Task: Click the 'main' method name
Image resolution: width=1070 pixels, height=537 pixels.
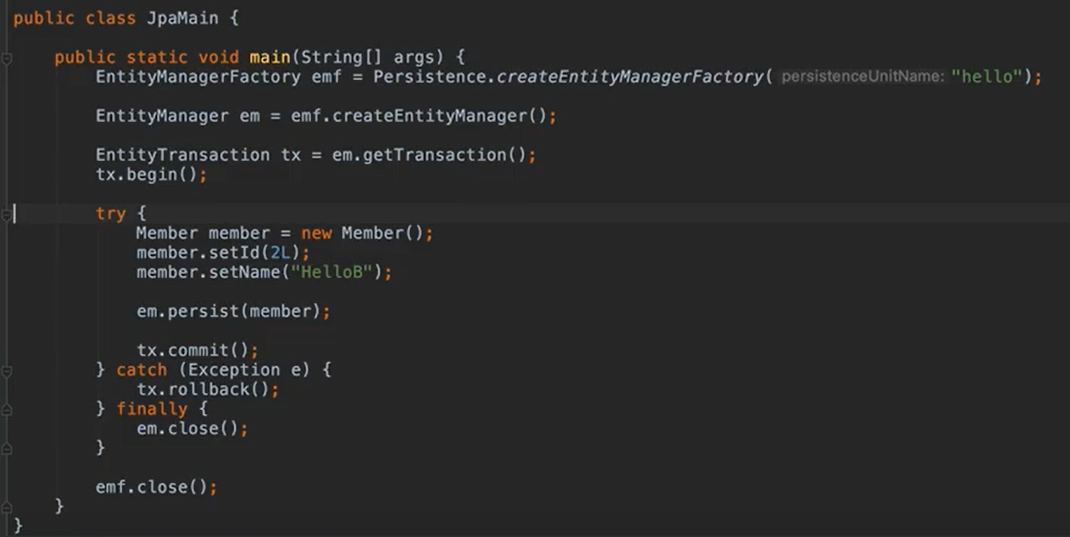Action: click(270, 57)
